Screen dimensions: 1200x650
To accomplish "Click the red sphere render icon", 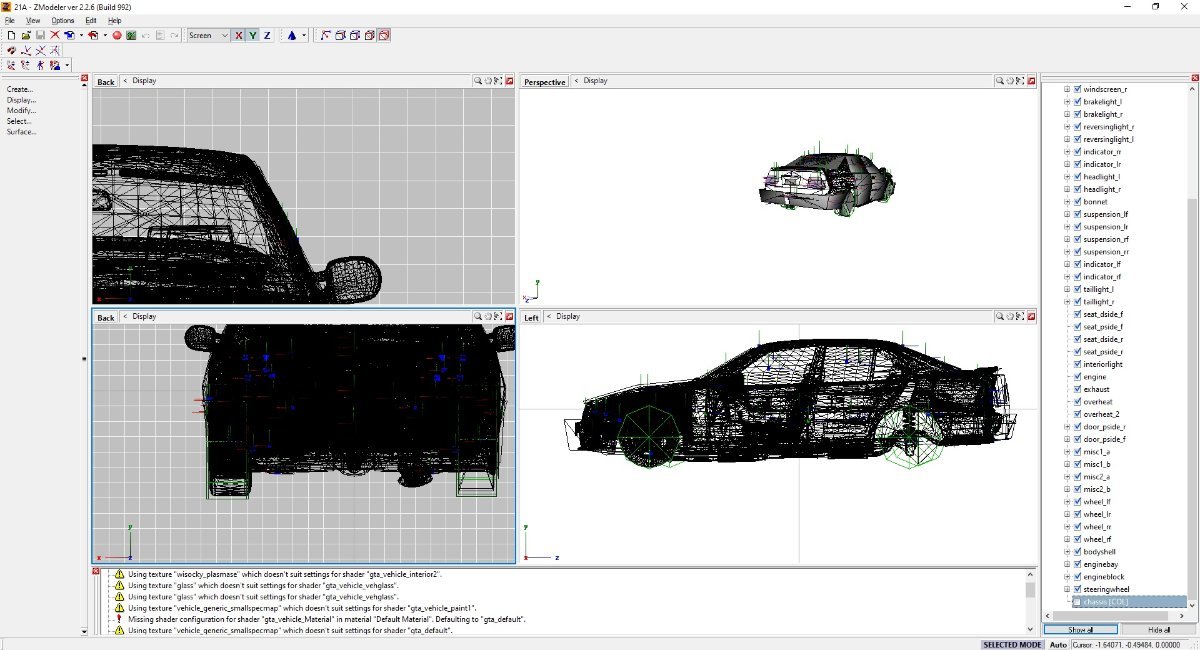I will (116, 35).
